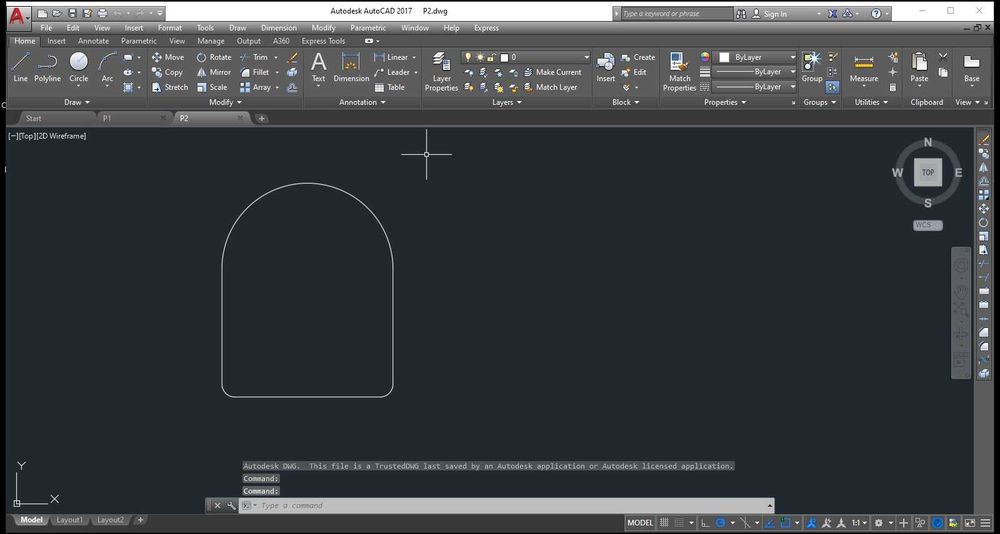Select the Arc tool
This screenshot has height=534, width=1000.
point(107,68)
